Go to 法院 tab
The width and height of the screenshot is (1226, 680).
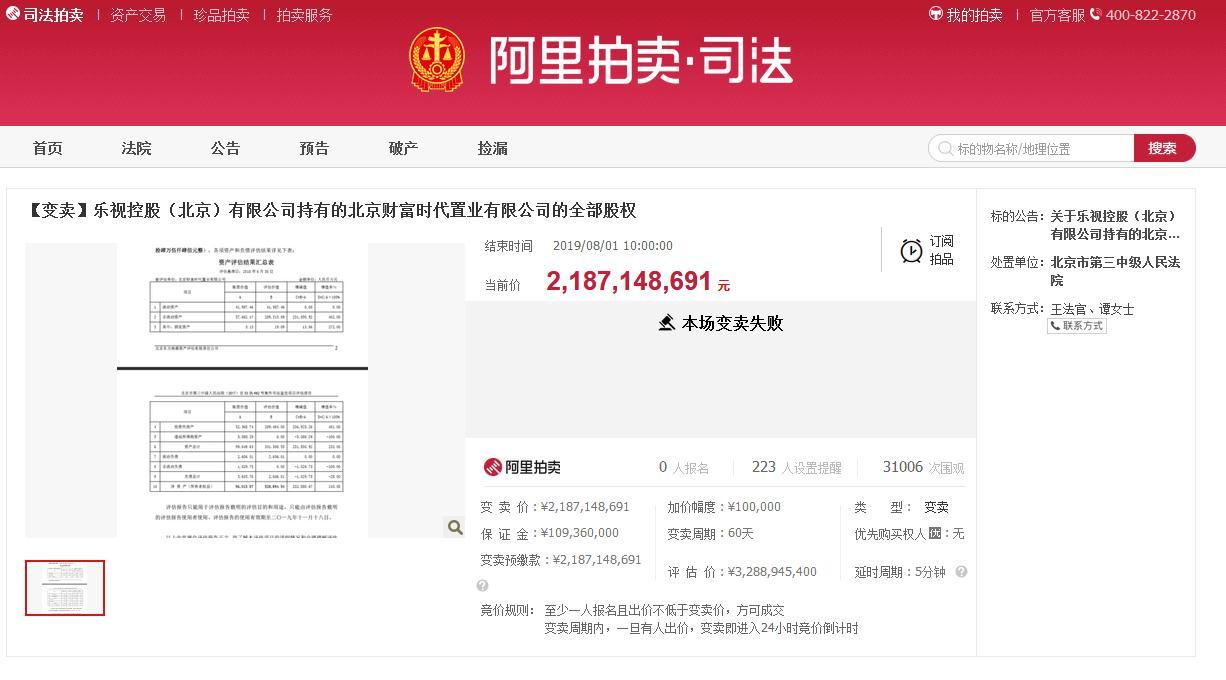137,148
